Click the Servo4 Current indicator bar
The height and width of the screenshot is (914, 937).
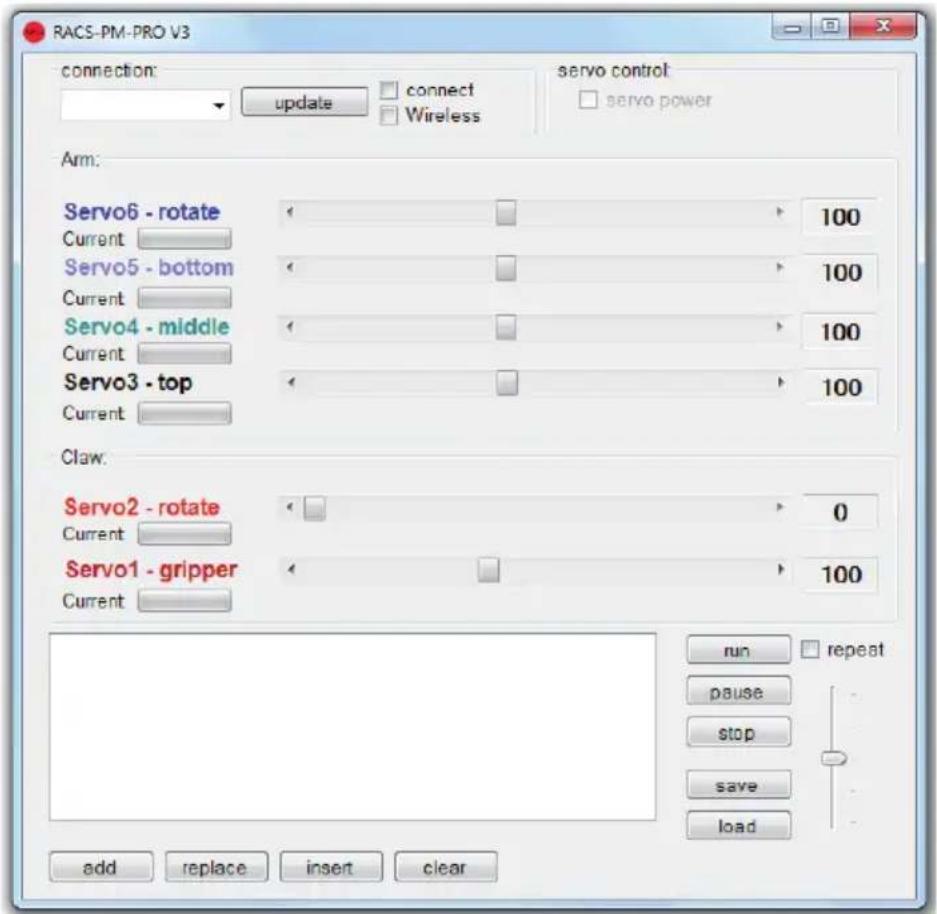[x=185, y=354]
